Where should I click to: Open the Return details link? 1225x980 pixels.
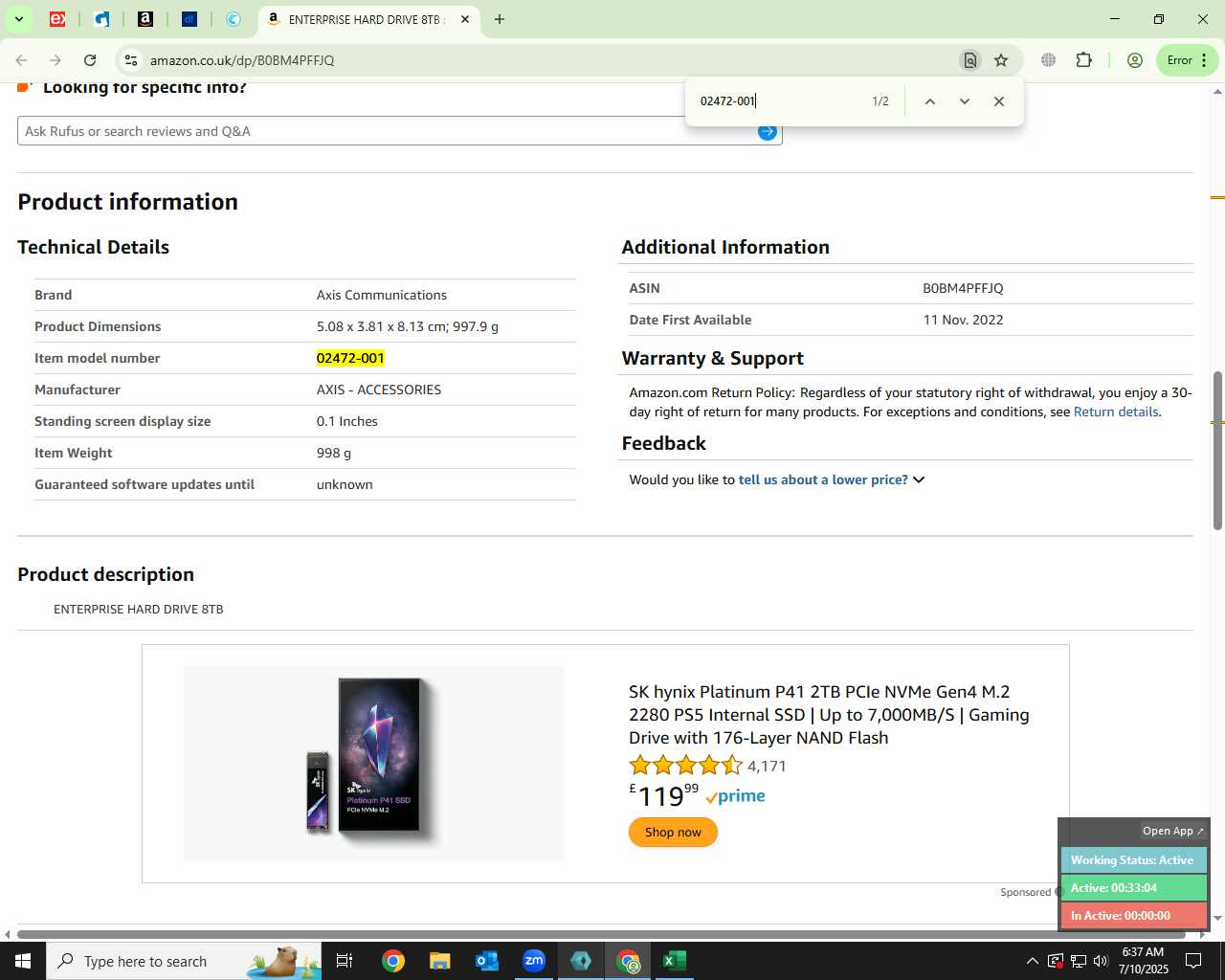(x=1116, y=412)
